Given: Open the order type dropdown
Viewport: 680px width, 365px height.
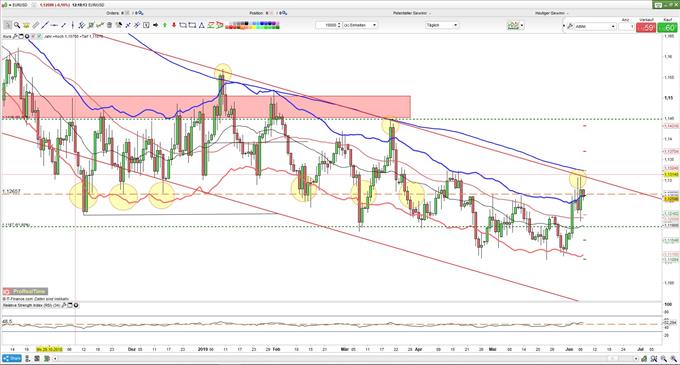Looking at the screenshot, I should pyautogui.click(x=595, y=26).
